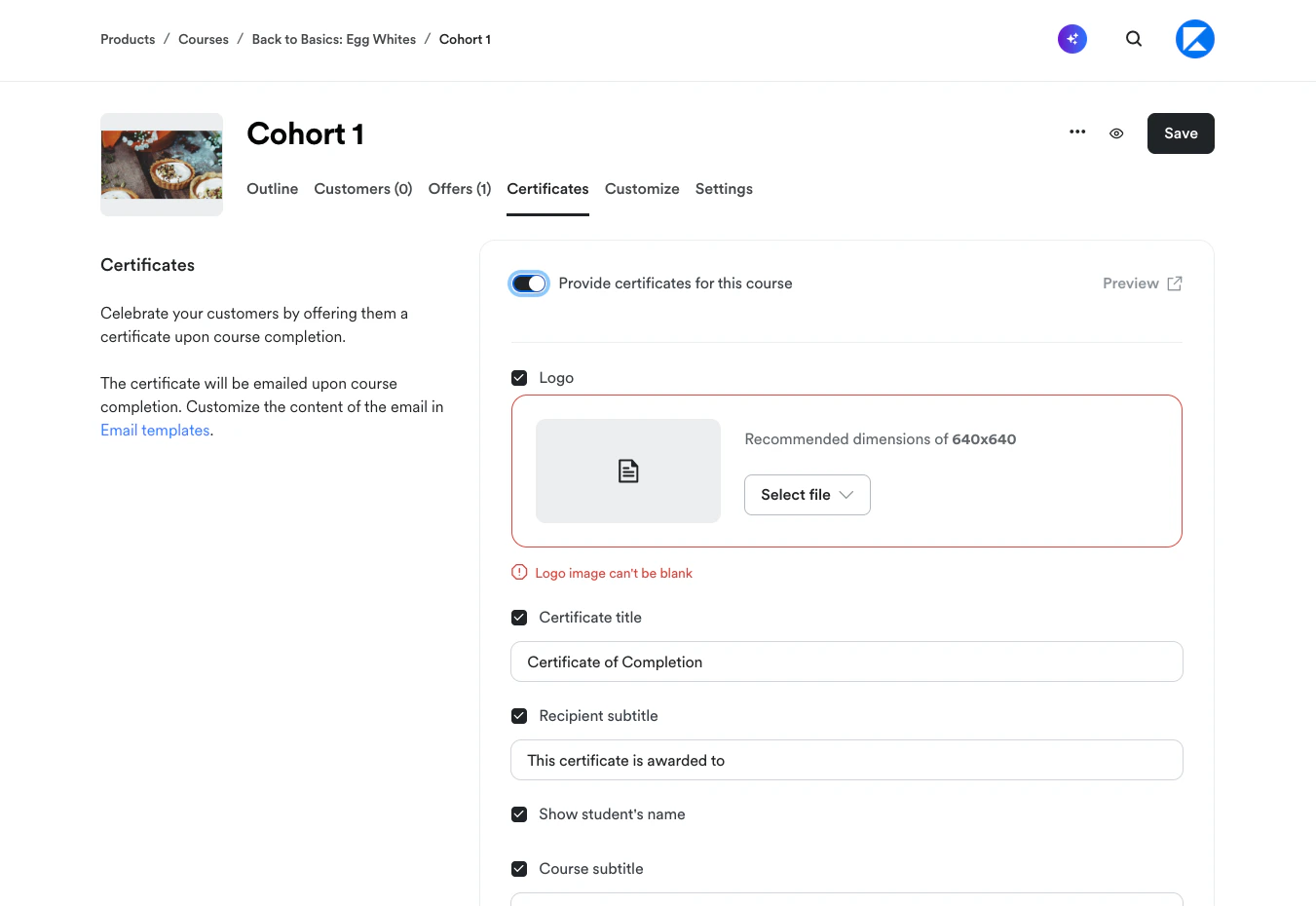This screenshot has height=906, width=1316.
Task: Click the Cohort 1 course thumbnail image
Action: pos(162,165)
